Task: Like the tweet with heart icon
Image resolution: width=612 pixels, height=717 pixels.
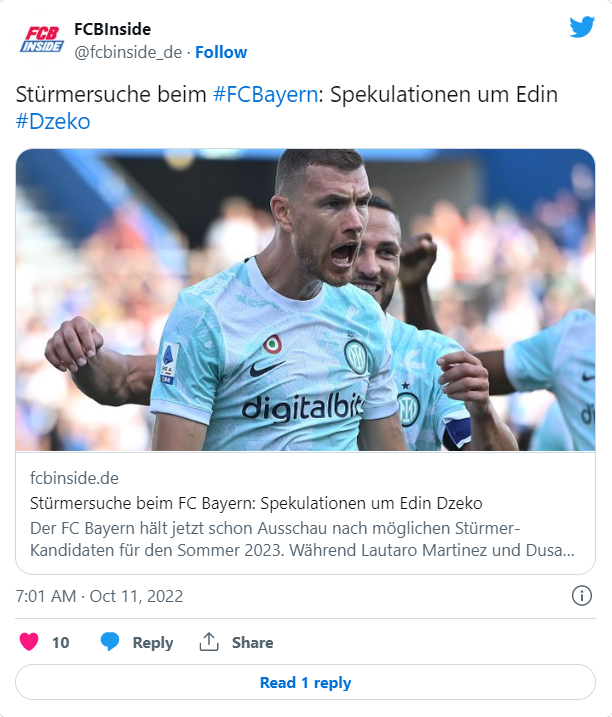Action: pyautogui.click(x=29, y=642)
